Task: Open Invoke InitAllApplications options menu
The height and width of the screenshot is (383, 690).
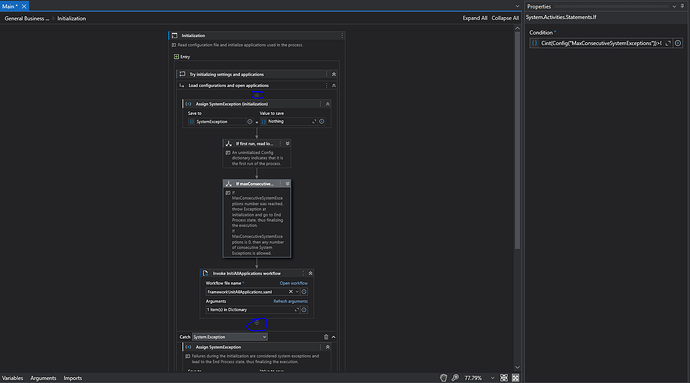Action: 303,273
